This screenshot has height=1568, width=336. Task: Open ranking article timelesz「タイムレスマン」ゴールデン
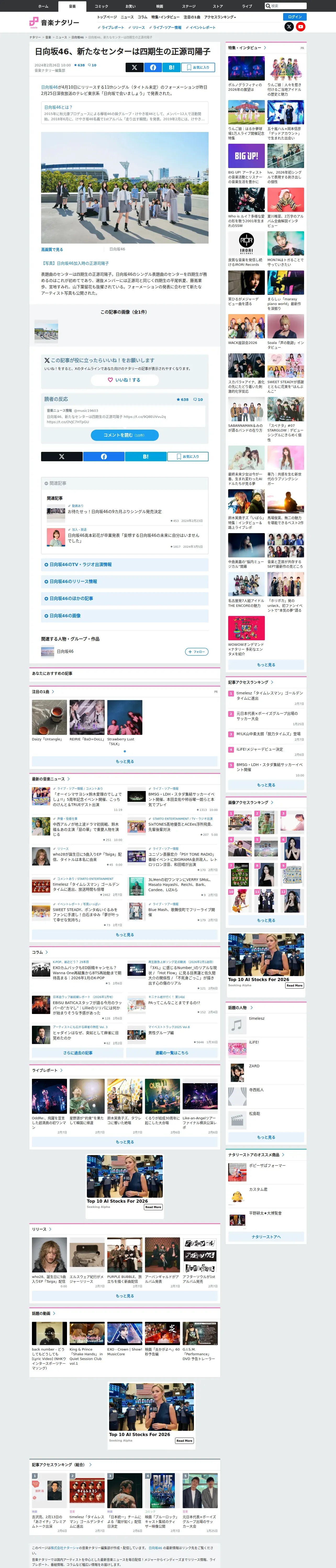270,696
